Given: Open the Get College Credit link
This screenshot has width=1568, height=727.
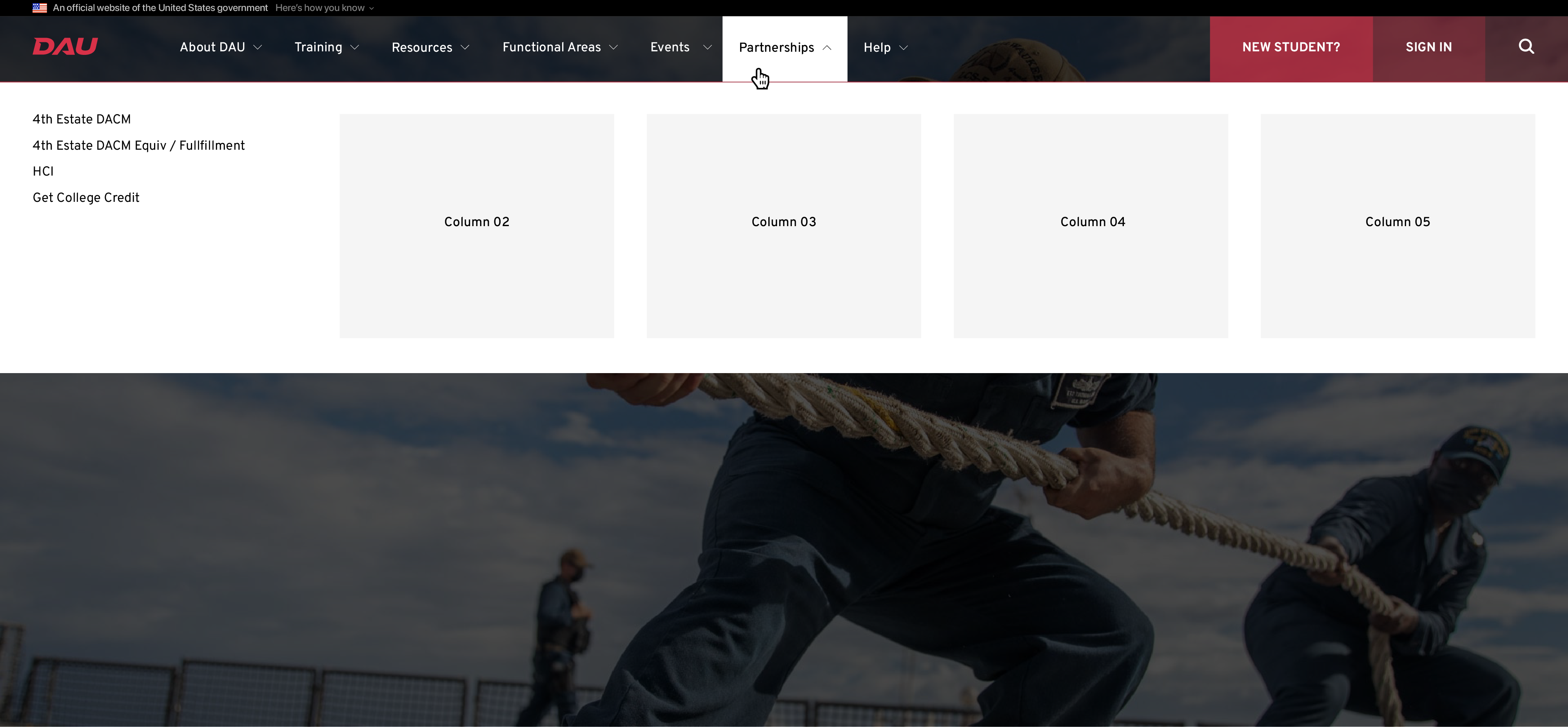Looking at the screenshot, I should click(x=86, y=198).
